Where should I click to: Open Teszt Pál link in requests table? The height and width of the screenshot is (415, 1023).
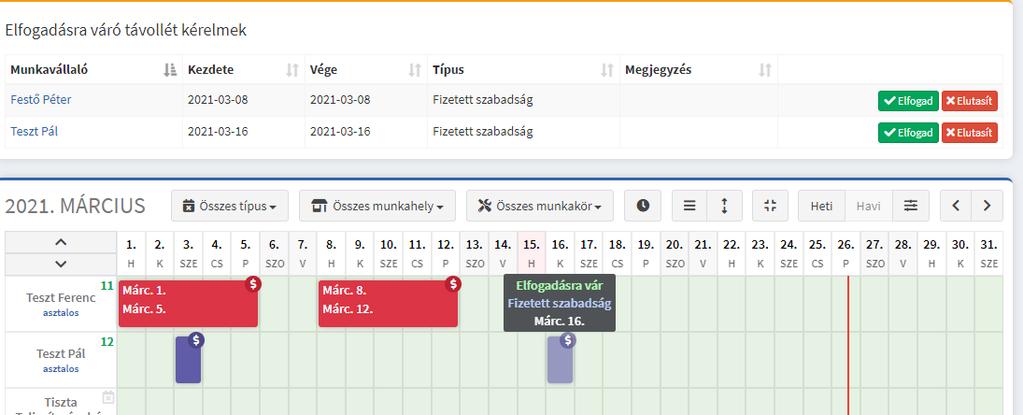point(34,131)
